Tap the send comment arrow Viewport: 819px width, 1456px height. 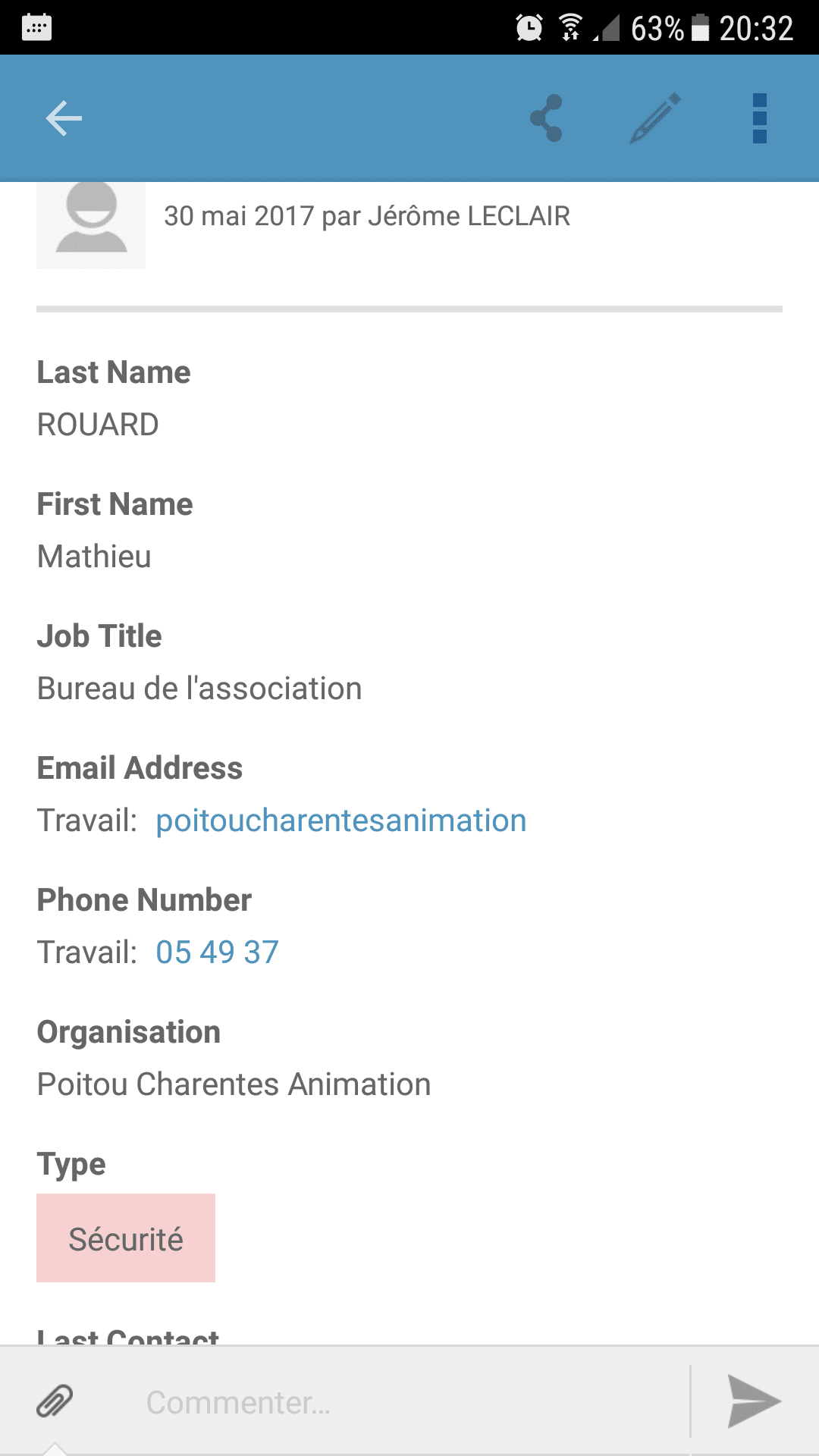pos(753,1401)
